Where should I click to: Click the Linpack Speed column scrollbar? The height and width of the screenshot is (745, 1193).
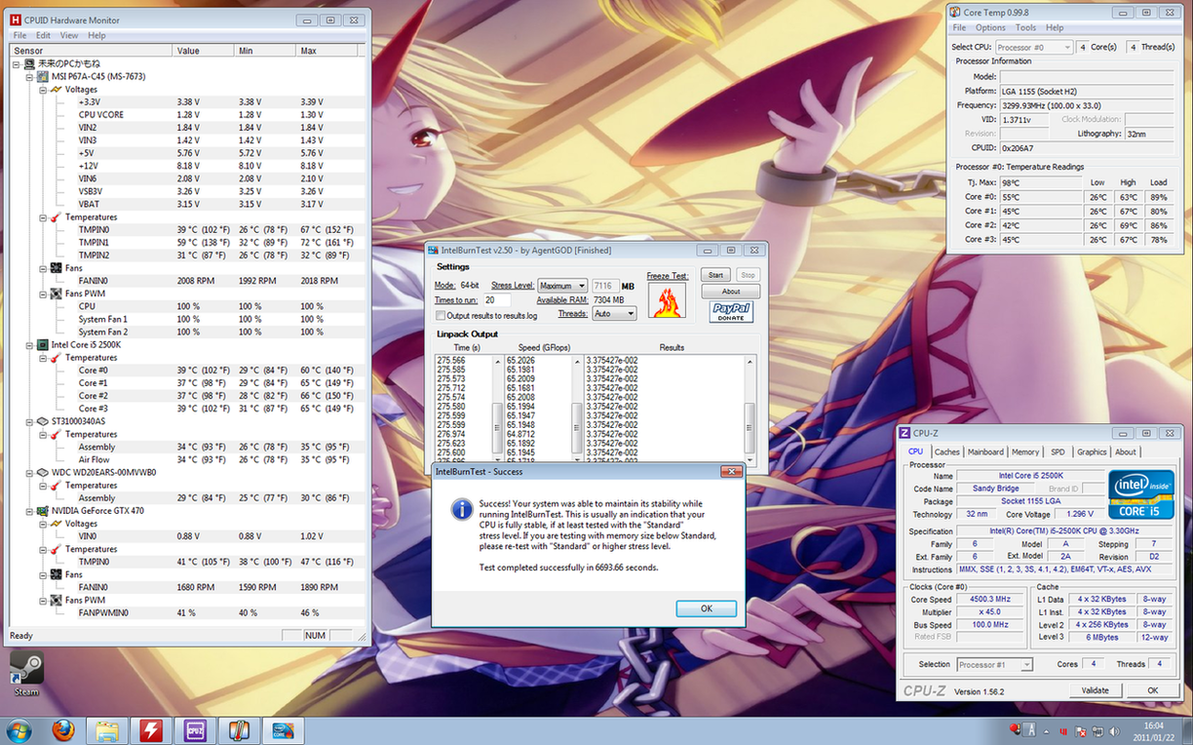click(x=577, y=408)
